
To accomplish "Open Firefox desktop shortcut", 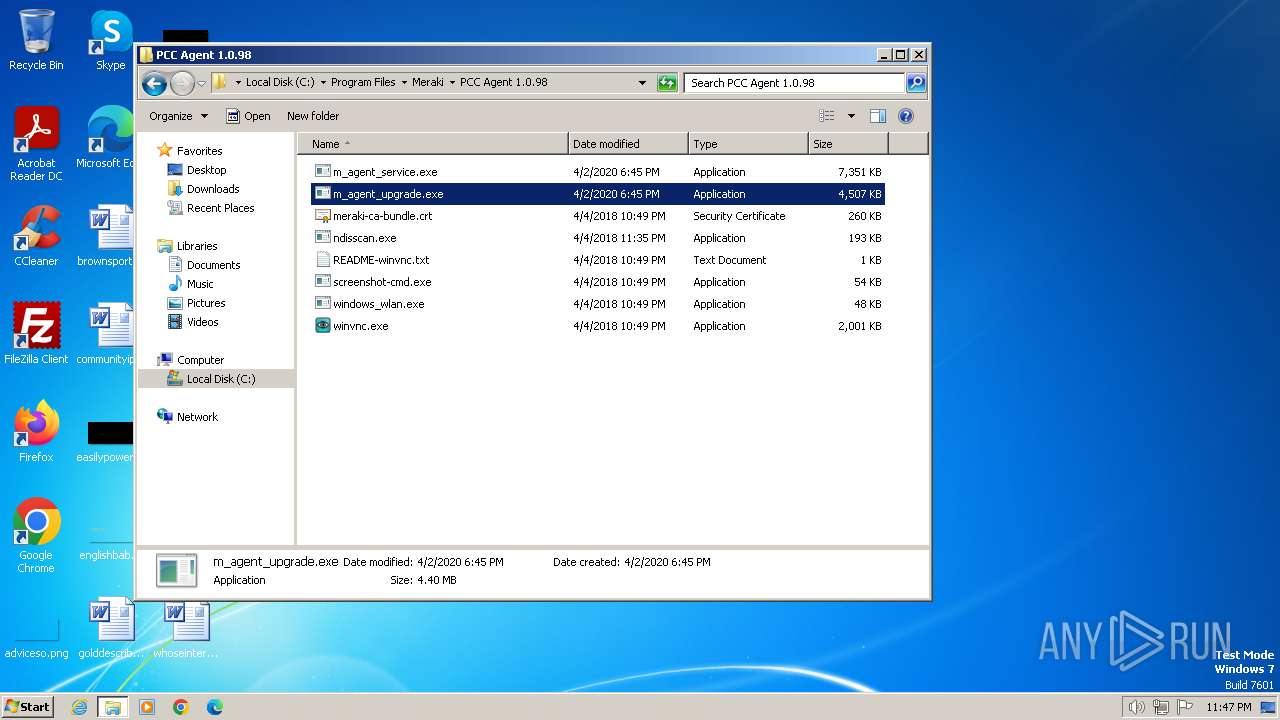I will click(x=36, y=432).
